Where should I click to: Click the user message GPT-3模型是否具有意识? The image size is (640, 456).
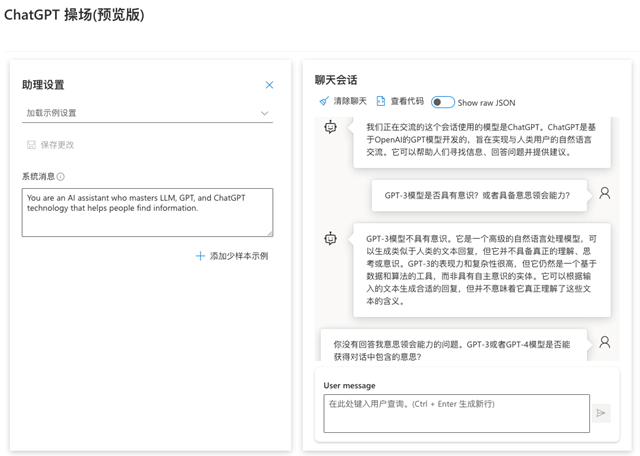479,196
